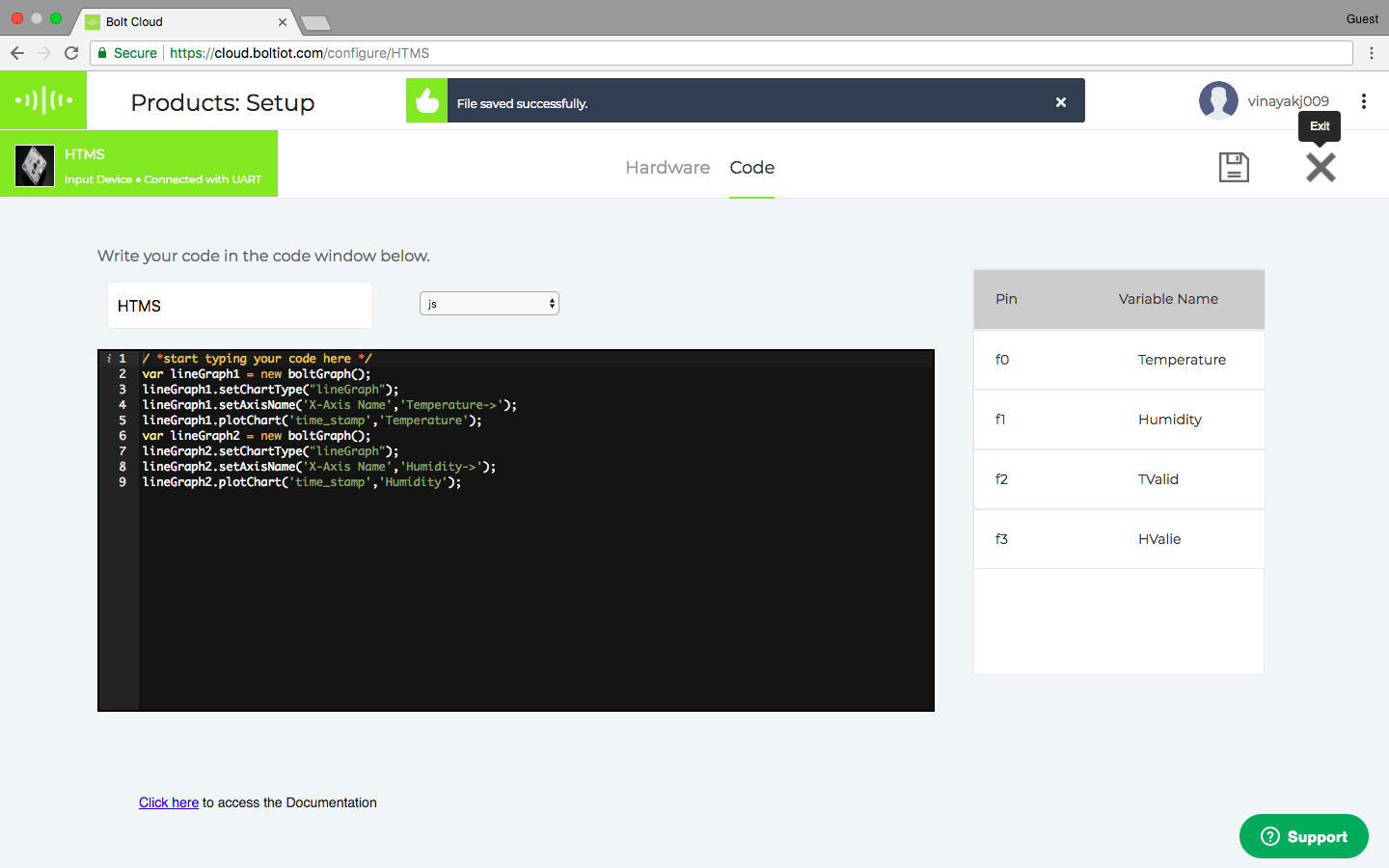1389x868 pixels.
Task: Open Chrome's three-dot browser menu
Action: point(1371,53)
